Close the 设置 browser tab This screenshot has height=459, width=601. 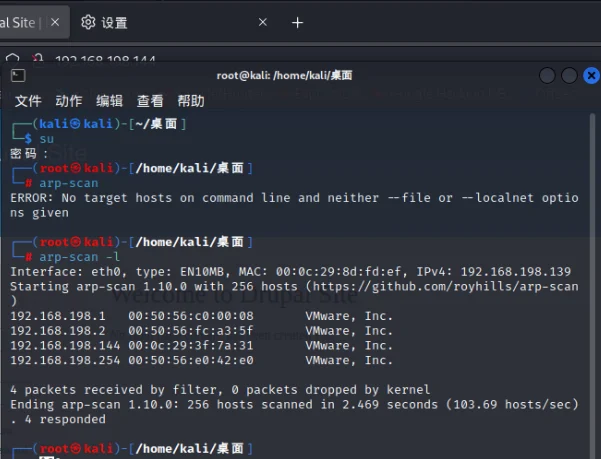click(x=263, y=22)
